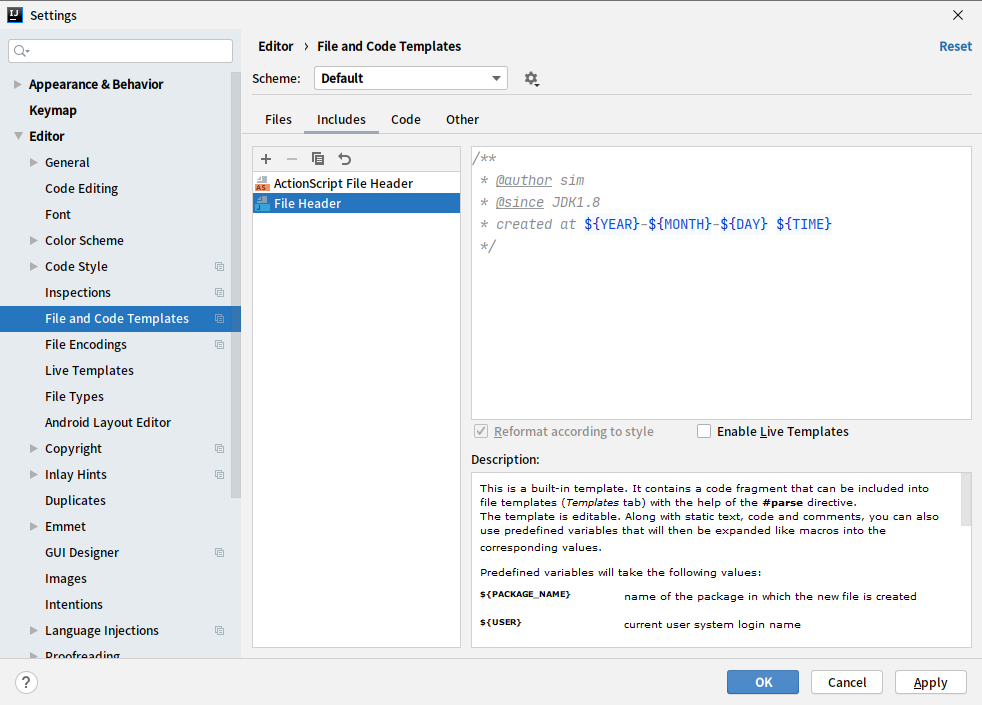982x705 pixels.
Task: Click project-level icon beside Code Style
Action: point(219,267)
